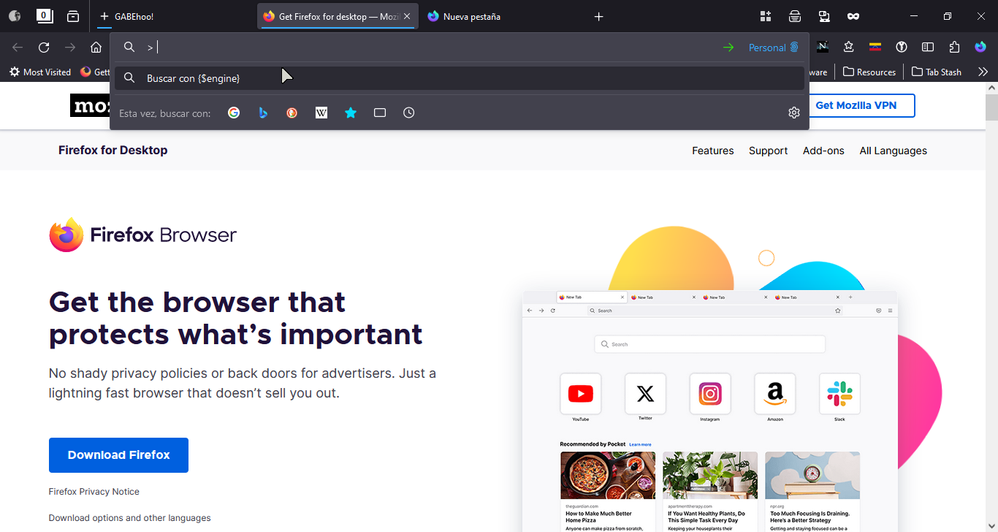Click the Venezuela flag extension icon

[x=875, y=46]
